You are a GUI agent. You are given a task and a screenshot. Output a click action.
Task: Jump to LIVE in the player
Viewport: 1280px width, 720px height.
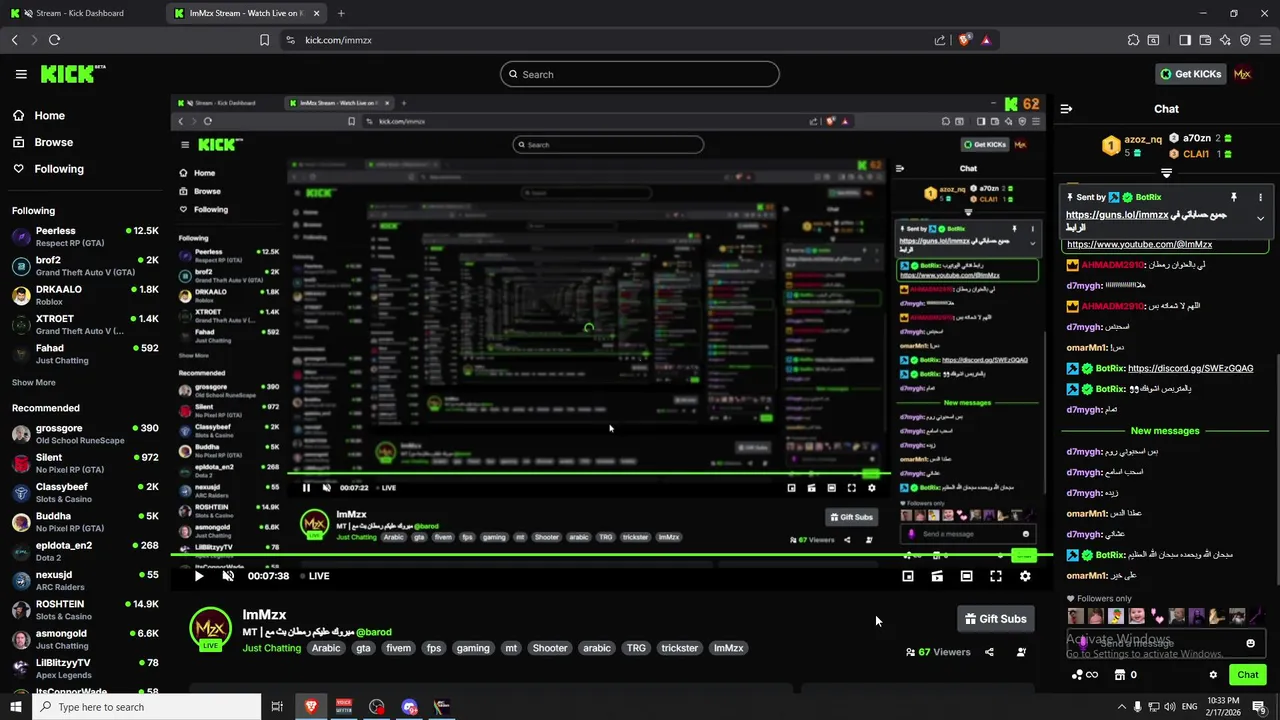point(315,576)
